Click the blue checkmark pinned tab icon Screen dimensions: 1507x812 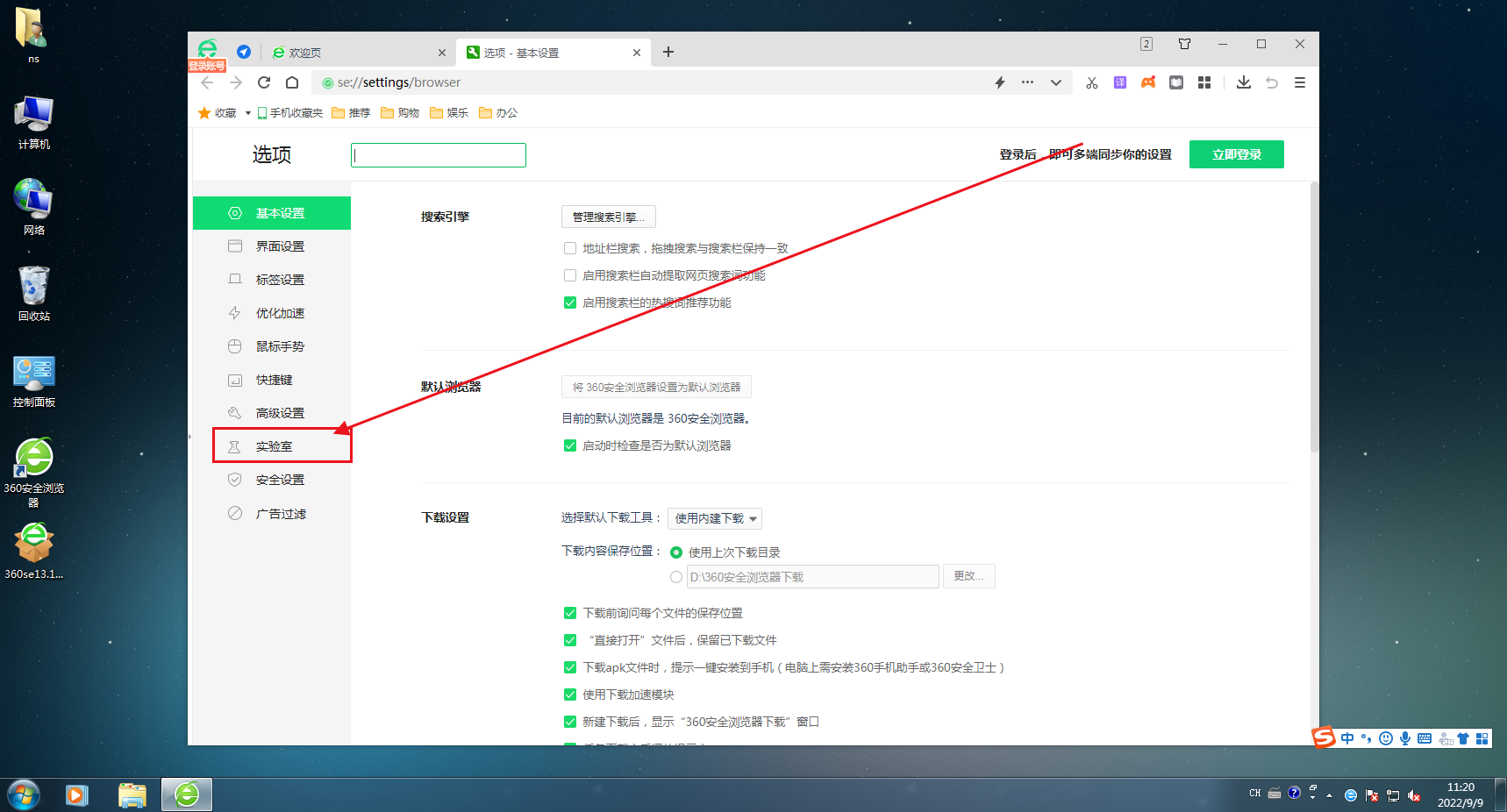tap(244, 52)
